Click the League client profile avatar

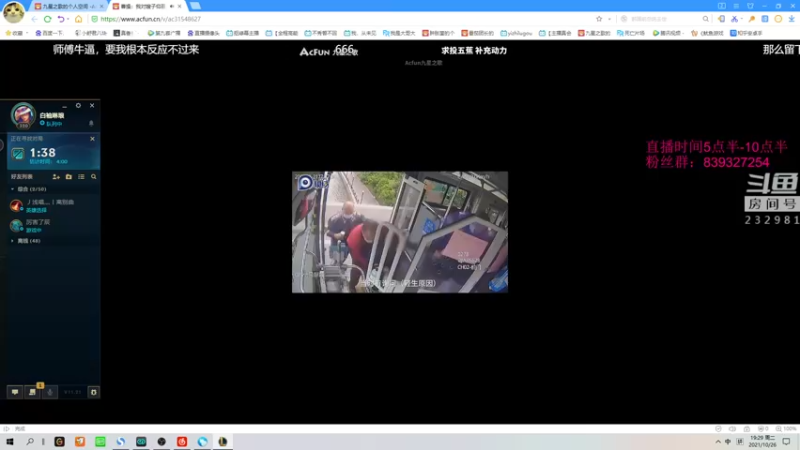[23, 115]
